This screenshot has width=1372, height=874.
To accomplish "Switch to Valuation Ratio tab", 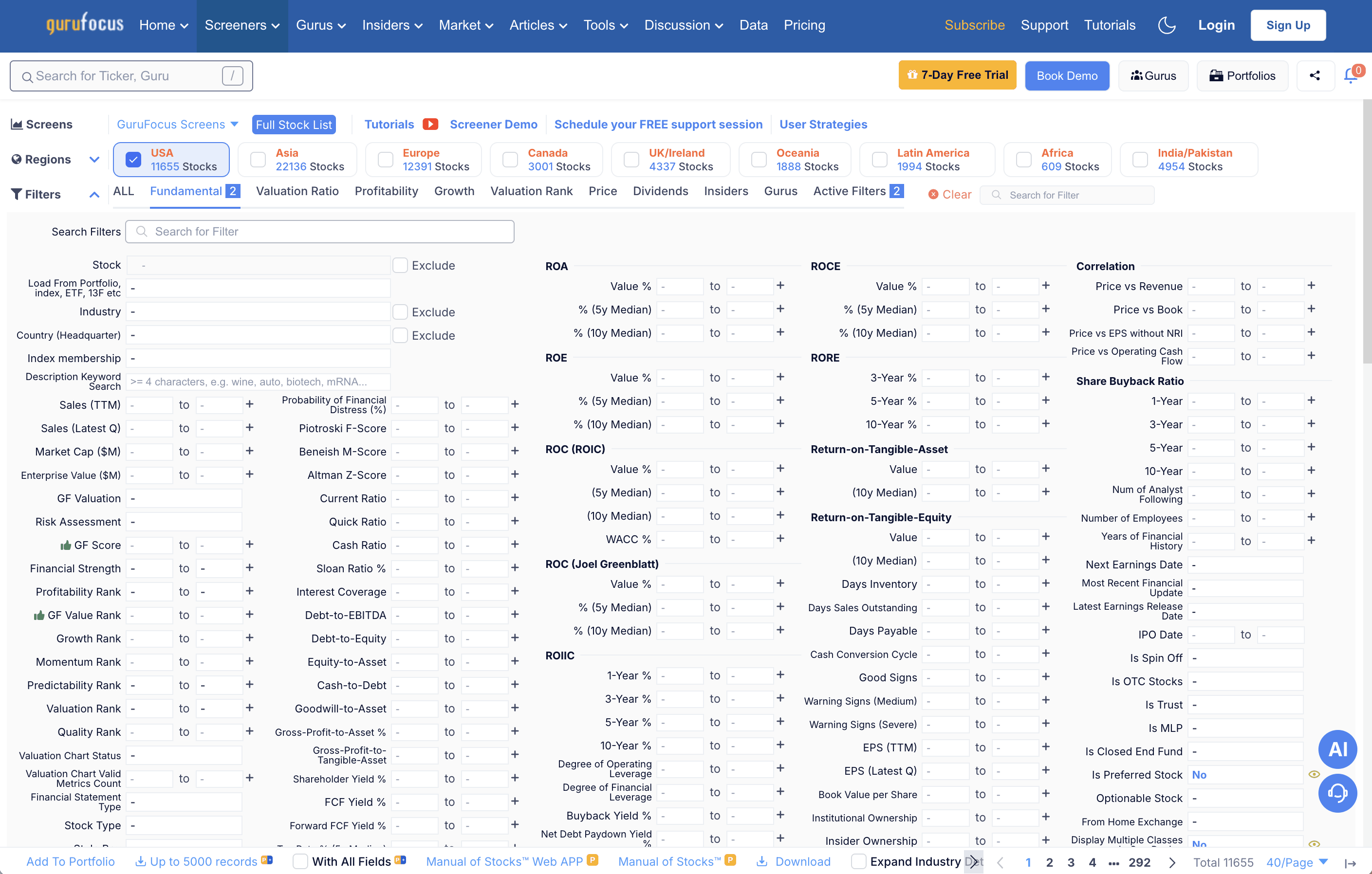I will click(297, 191).
